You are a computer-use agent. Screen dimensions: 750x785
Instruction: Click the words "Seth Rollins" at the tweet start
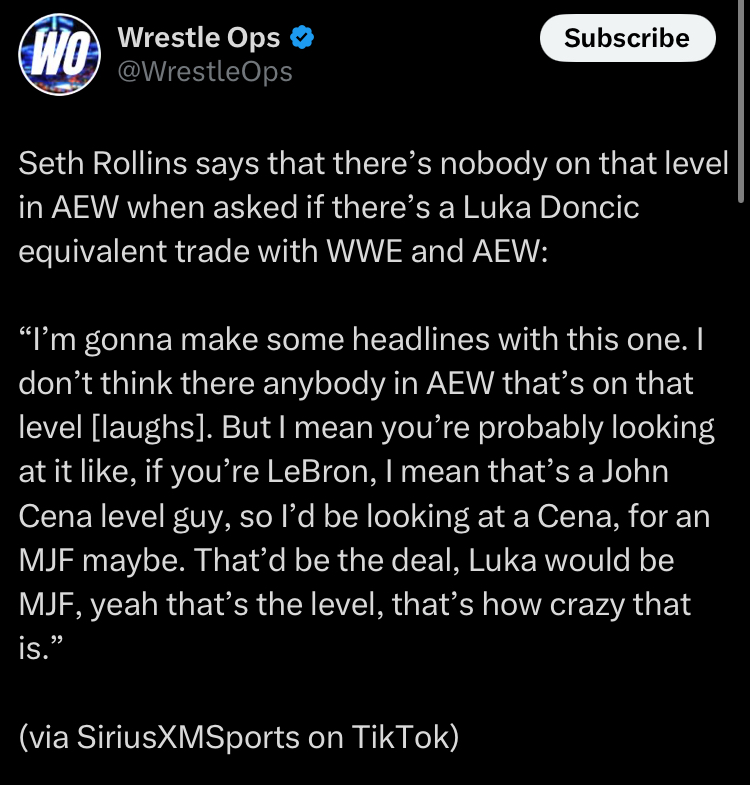click(x=103, y=164)
